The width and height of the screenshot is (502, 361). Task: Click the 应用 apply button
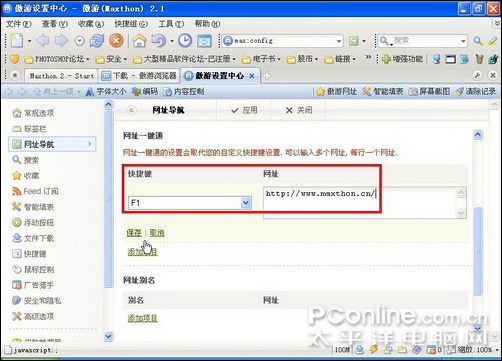[244, 110]
